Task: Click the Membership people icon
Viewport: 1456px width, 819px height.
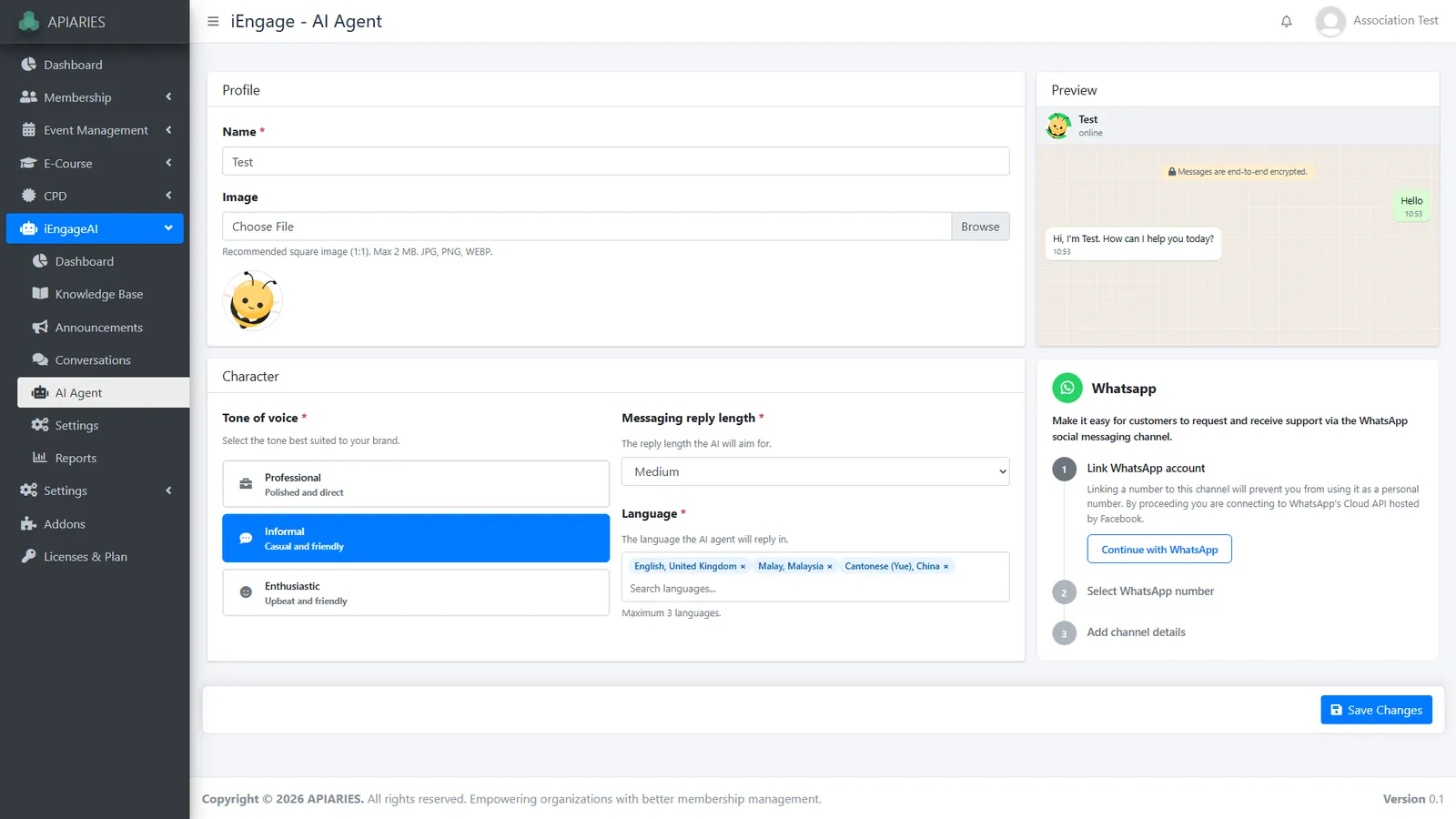Action: 28,97
